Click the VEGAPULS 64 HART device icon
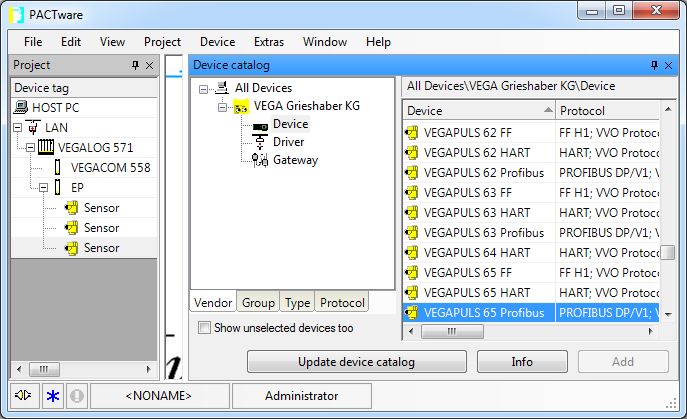The height and width of the screenshot is (419, 687). tap(411, 252)
